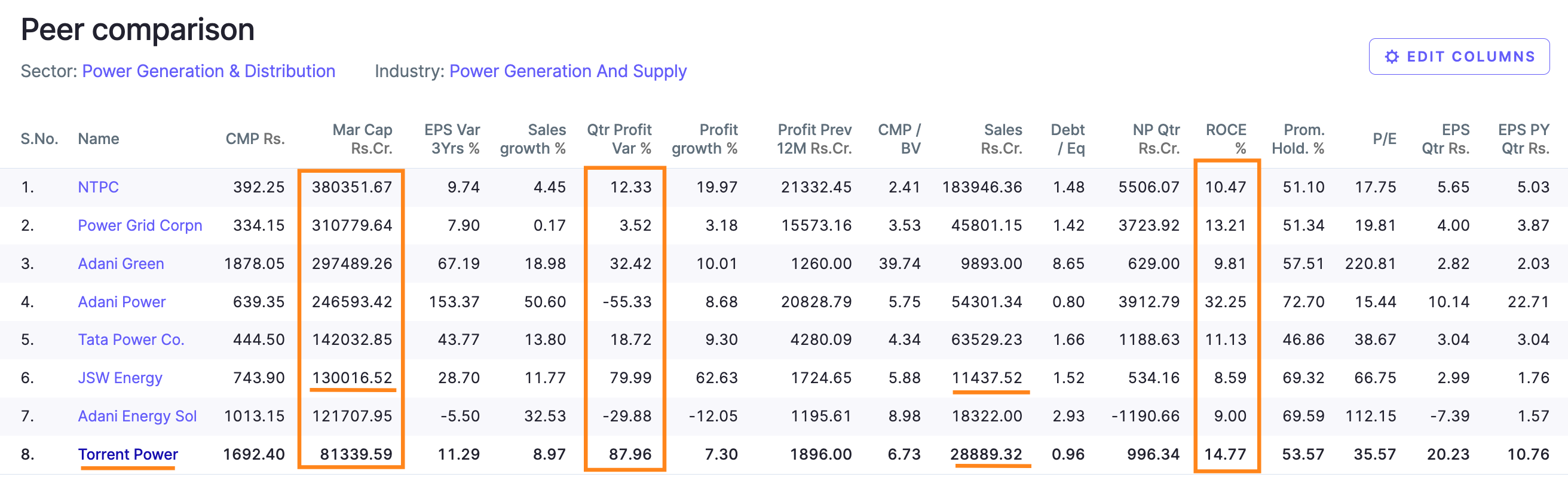The image size is (1568, 477).
Task: Open the Adani Green link
Action: click(x=121, y=264)
